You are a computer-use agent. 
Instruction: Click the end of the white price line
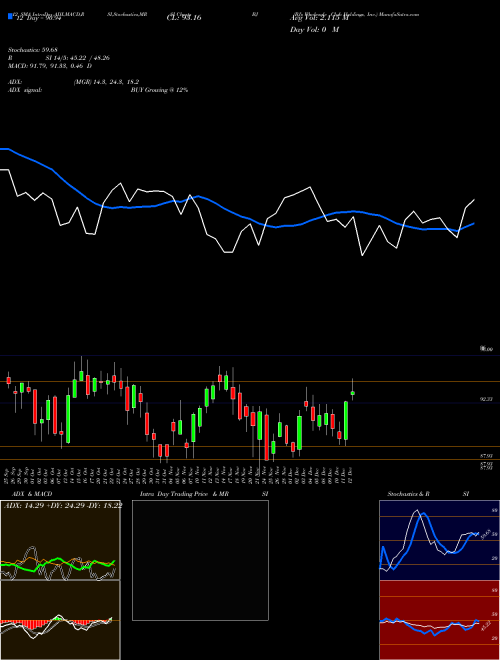coord(474,200)
